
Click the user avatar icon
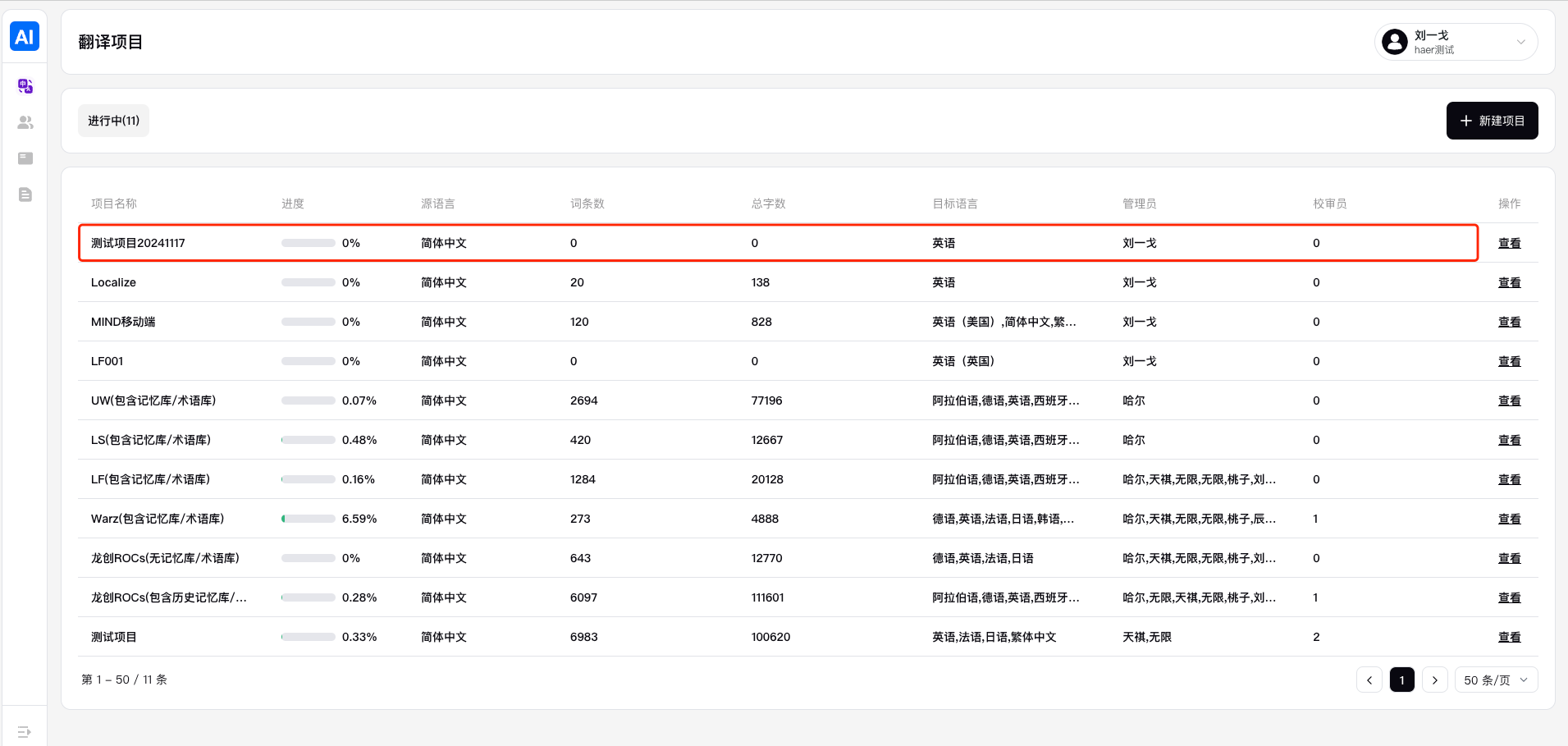pos(1394,42)
